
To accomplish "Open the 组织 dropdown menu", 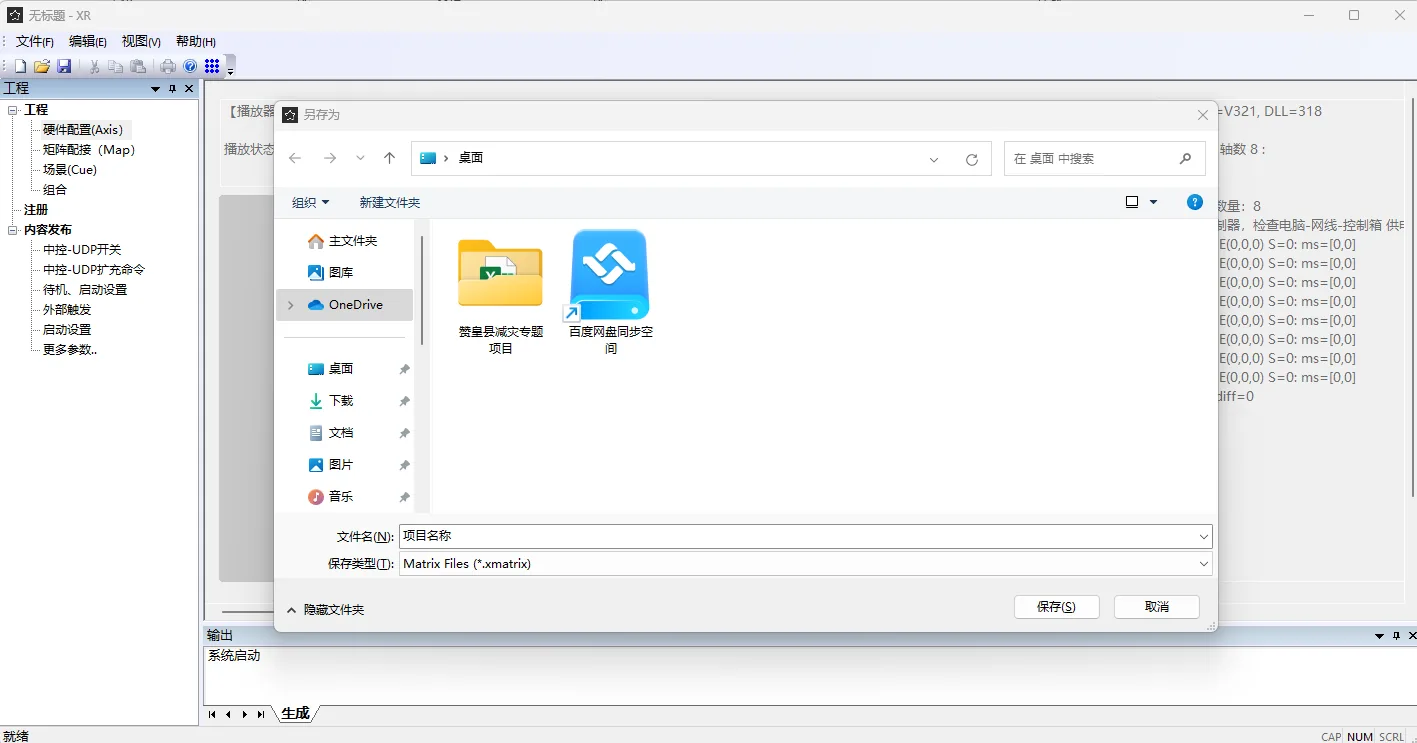I will click(310, 202).
